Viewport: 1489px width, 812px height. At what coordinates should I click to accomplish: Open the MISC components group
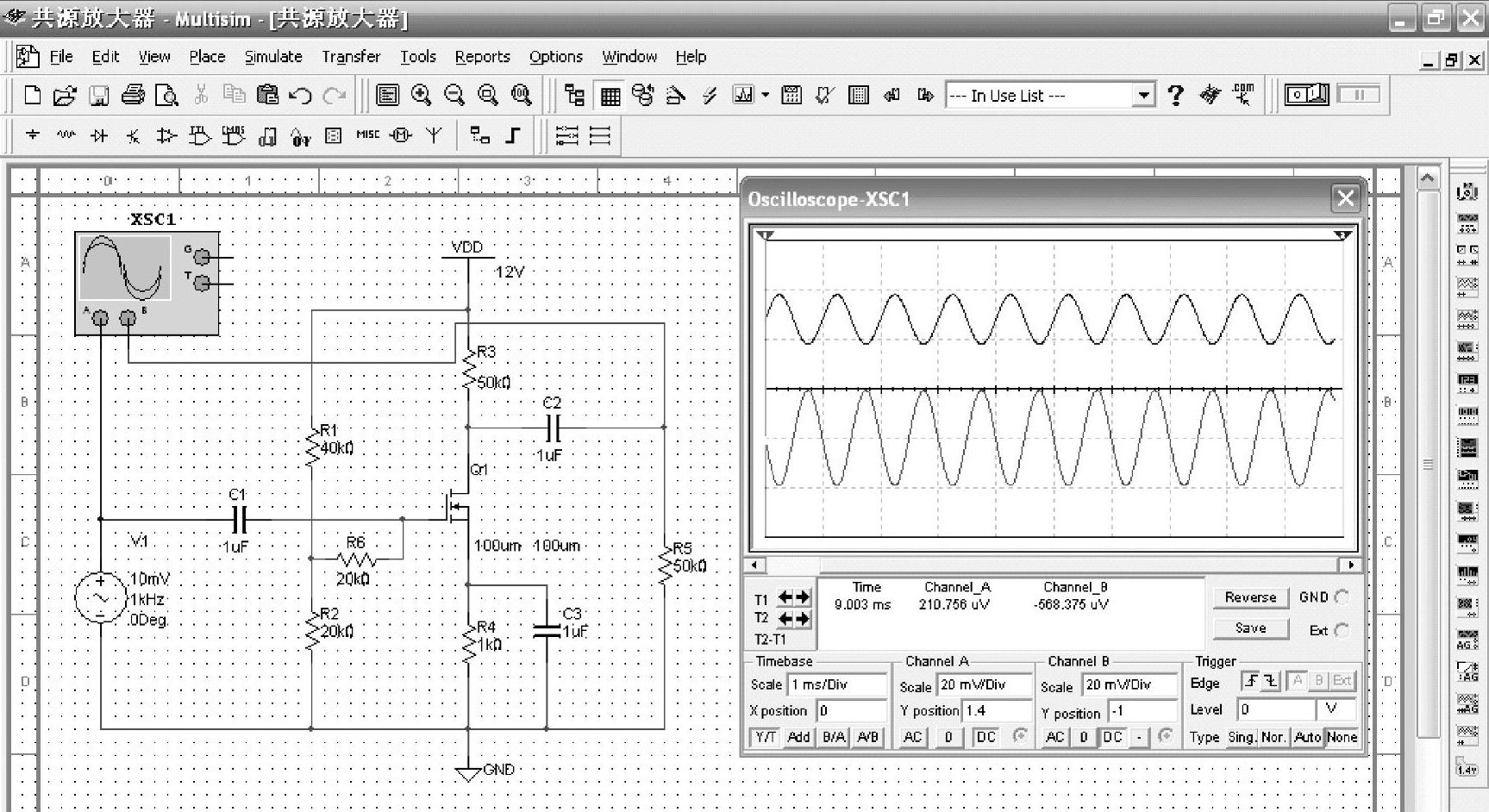[367, 135]
